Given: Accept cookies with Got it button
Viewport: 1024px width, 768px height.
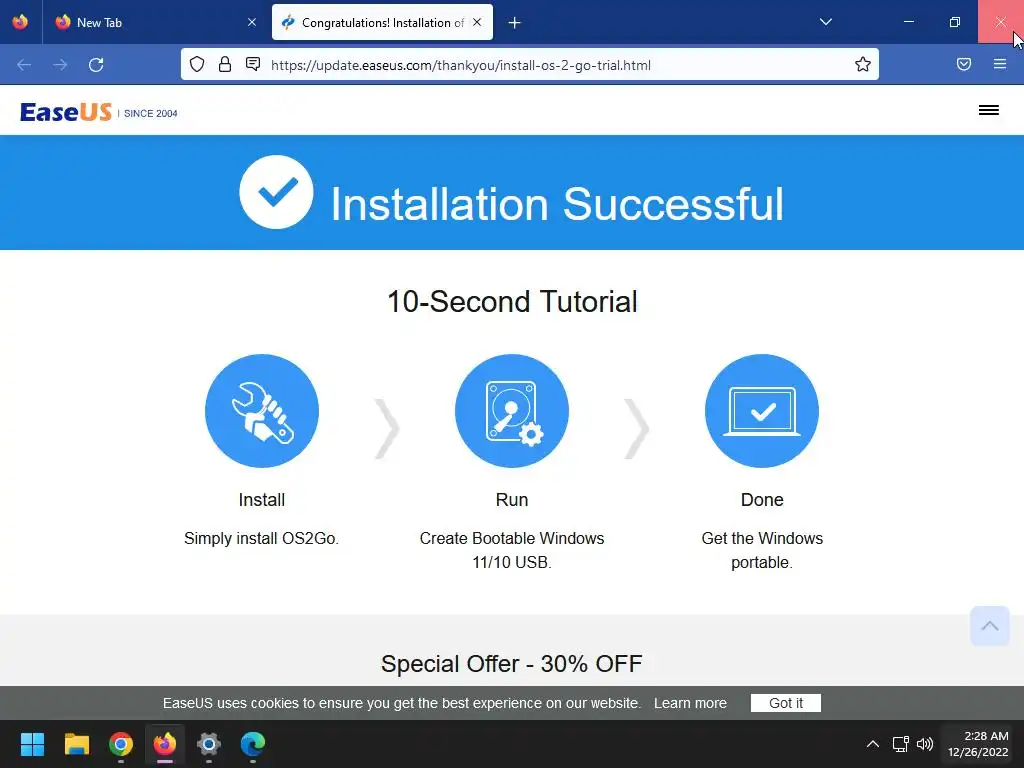Looking at the screenshot, I should pyautogui.click(x=786, y=703).
